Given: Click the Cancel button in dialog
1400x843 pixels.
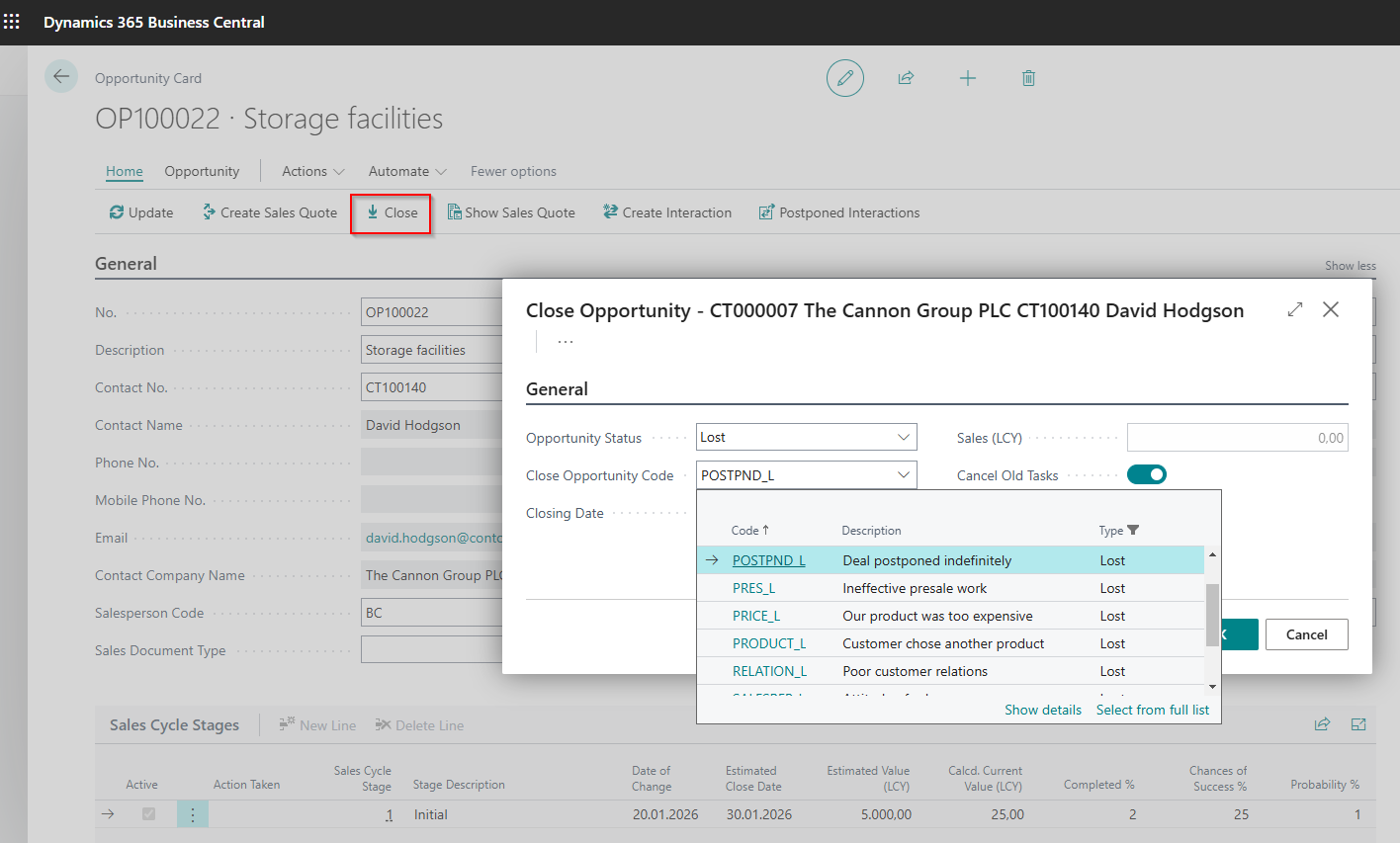Looking at the screenshot, I should (1307, 634).
